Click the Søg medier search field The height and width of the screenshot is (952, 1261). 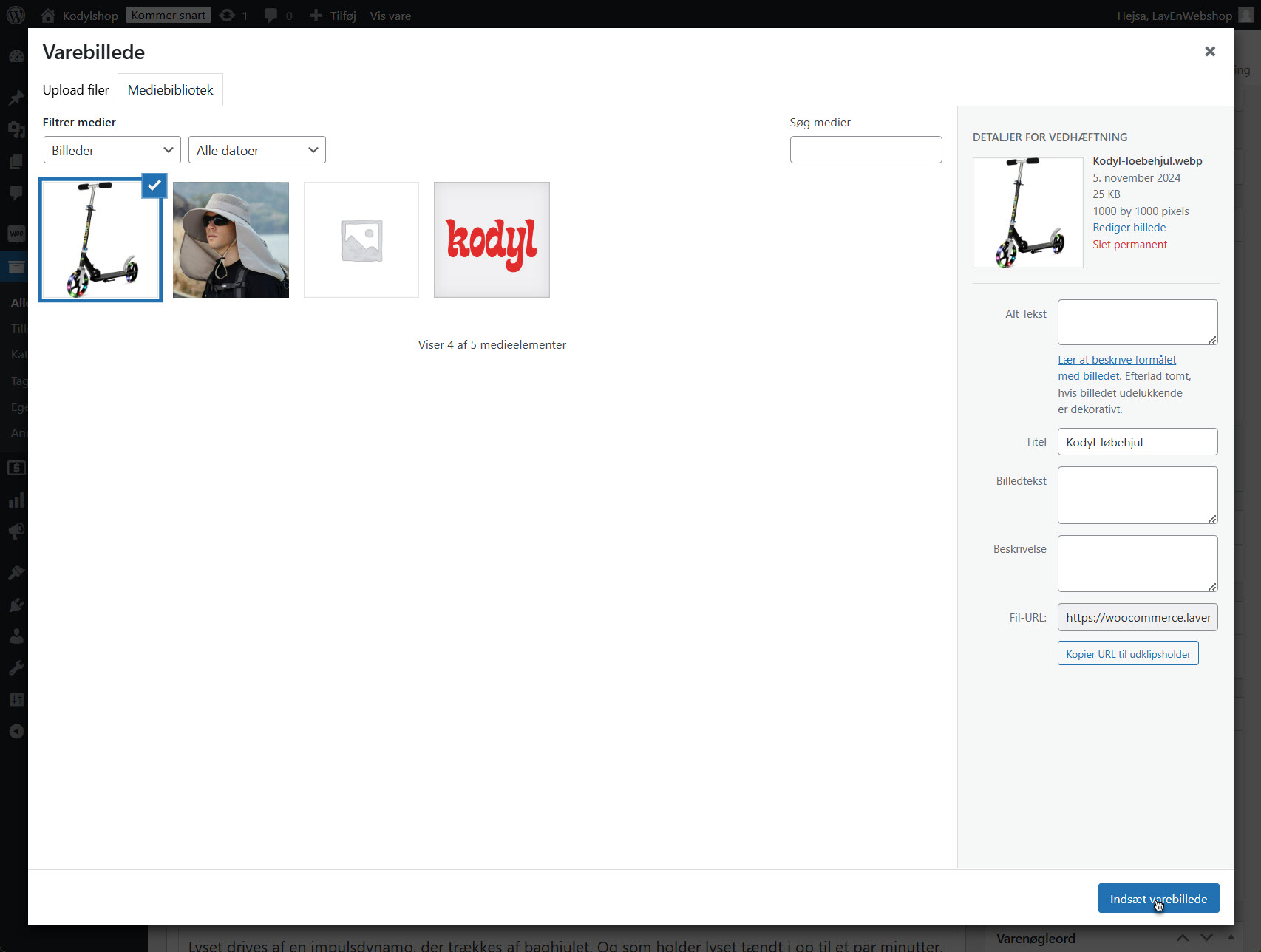[x=866, y=149]
